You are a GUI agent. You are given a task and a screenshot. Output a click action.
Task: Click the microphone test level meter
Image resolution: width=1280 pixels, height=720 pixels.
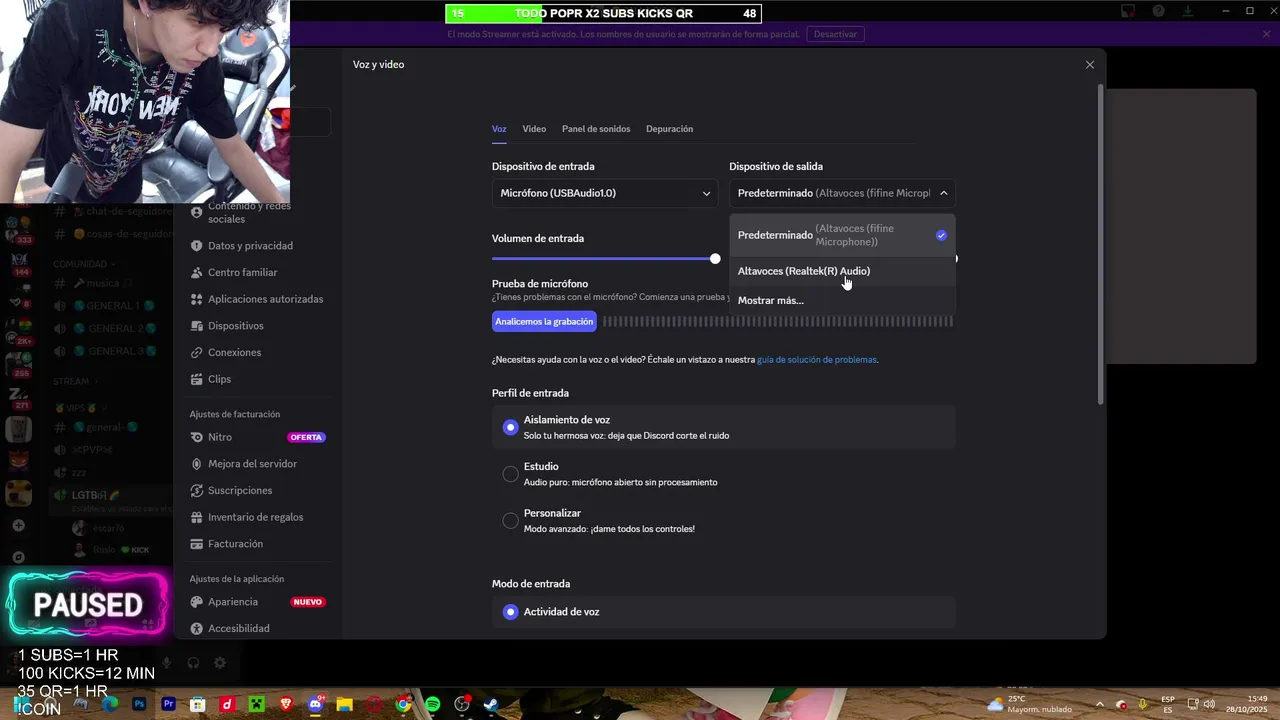pos(777,321)
